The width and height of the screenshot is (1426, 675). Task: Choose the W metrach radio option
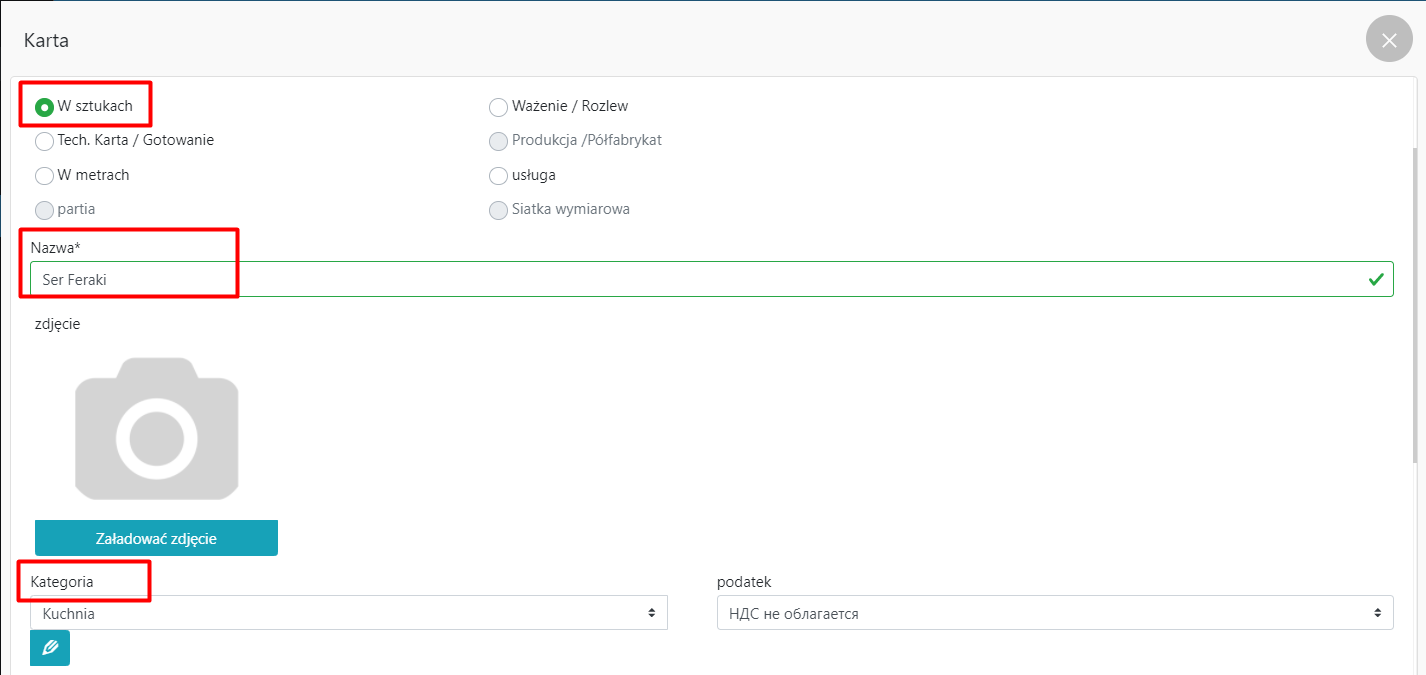pos(45,176)
